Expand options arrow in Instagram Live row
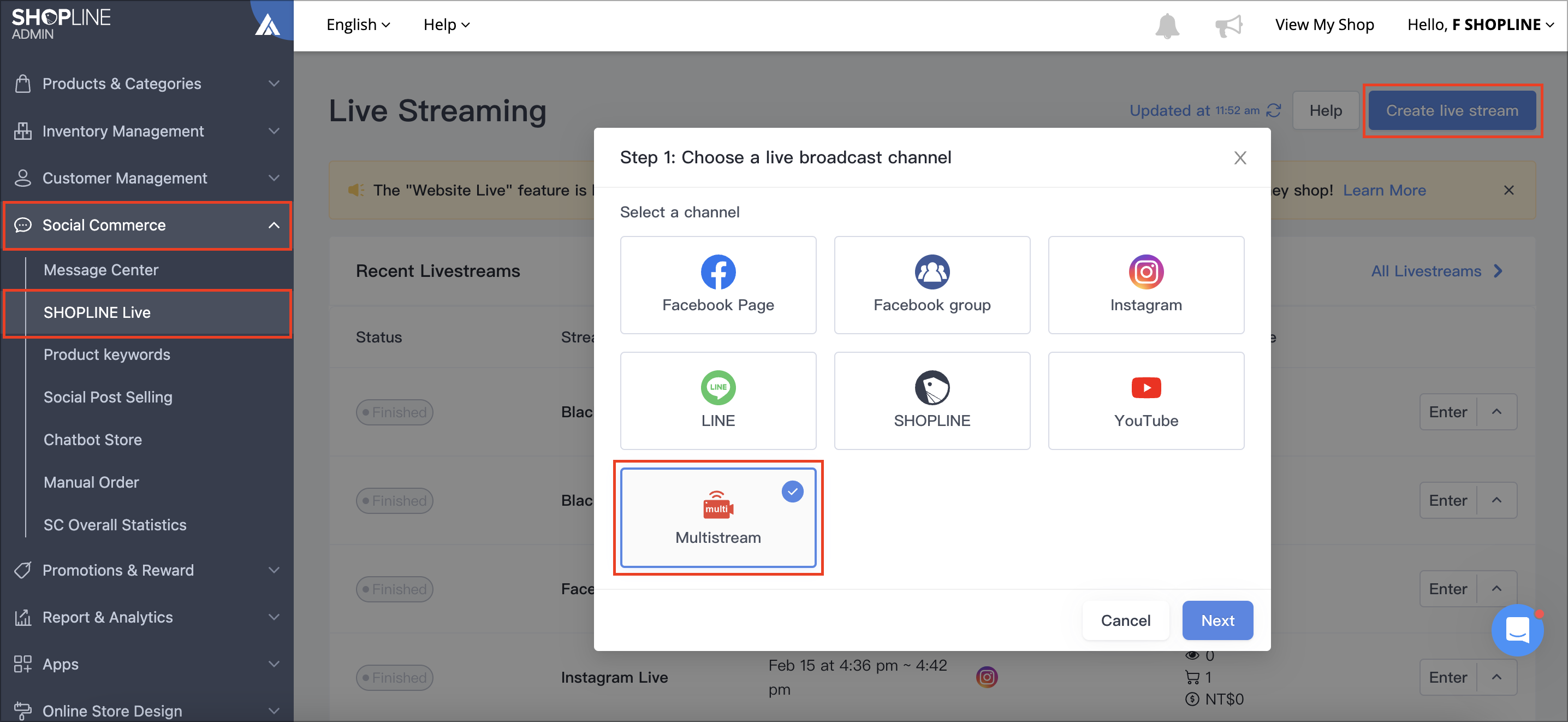1568x722 pixels. point(1496,677)
